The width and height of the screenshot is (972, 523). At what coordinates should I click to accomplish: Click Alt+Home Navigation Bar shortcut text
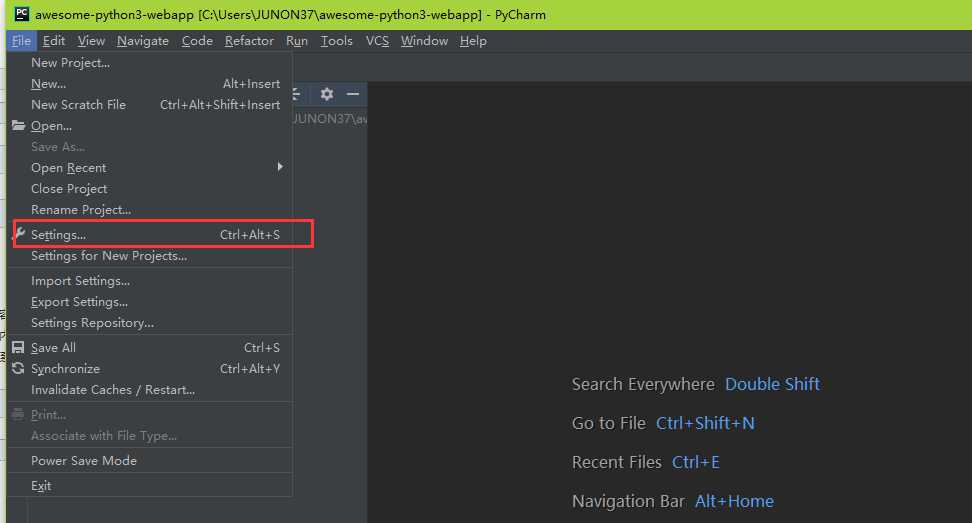[x=734, y=501]
